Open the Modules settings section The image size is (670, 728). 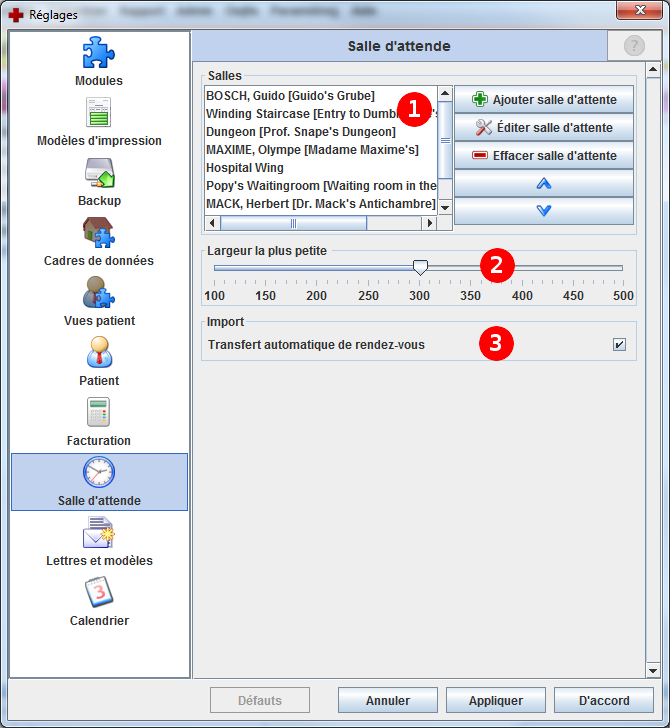(x=99, y=53)
